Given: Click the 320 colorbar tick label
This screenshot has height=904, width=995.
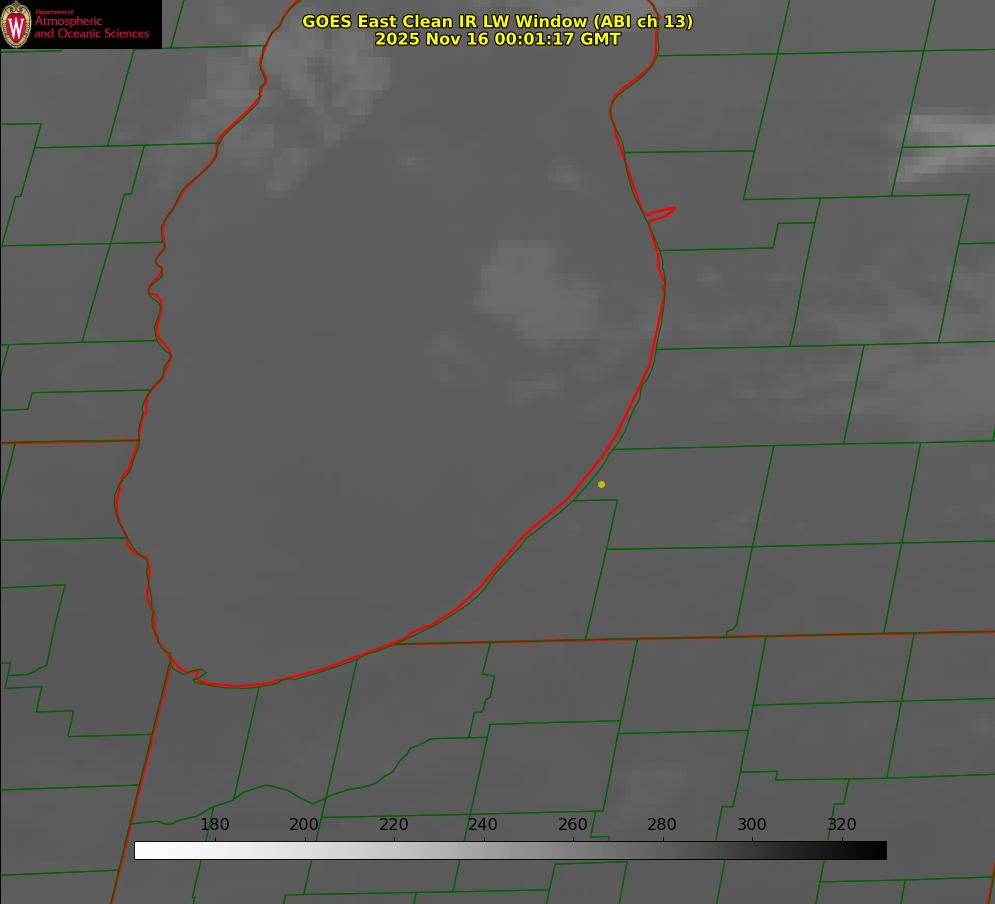Looking at the screenshot, I should [x=842, y=825].
